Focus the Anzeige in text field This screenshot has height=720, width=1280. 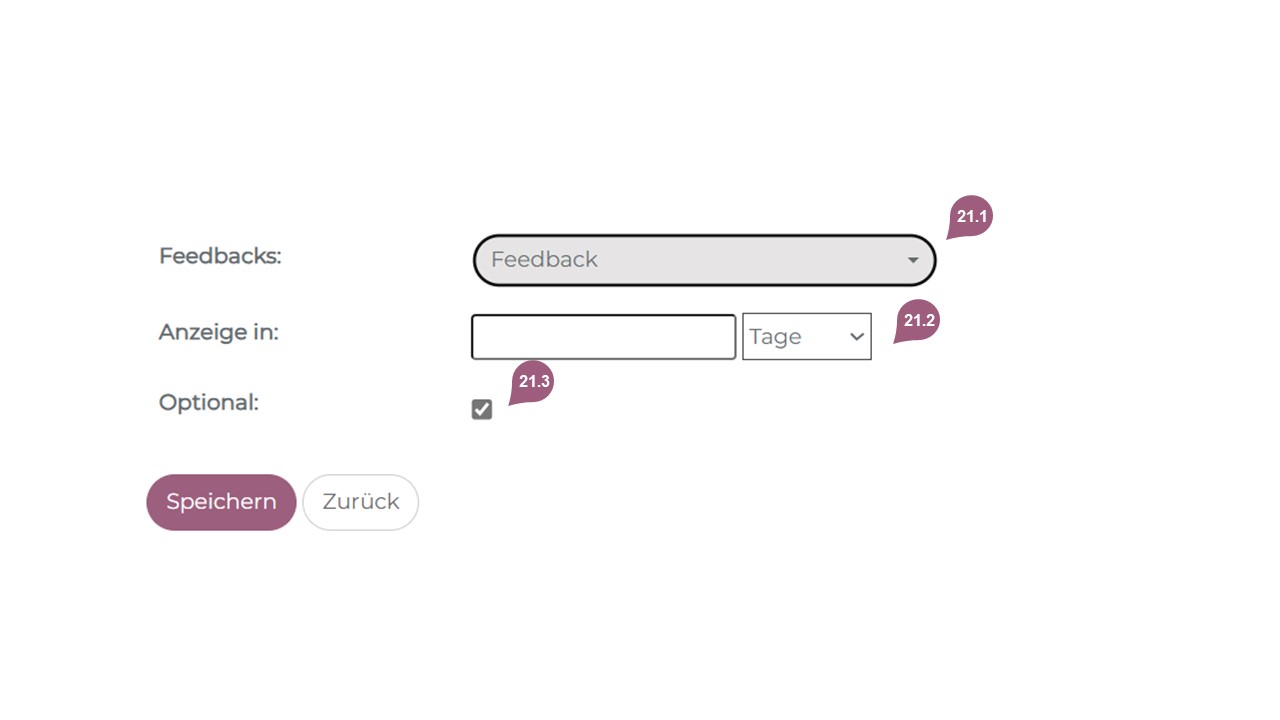click(603, 337)
